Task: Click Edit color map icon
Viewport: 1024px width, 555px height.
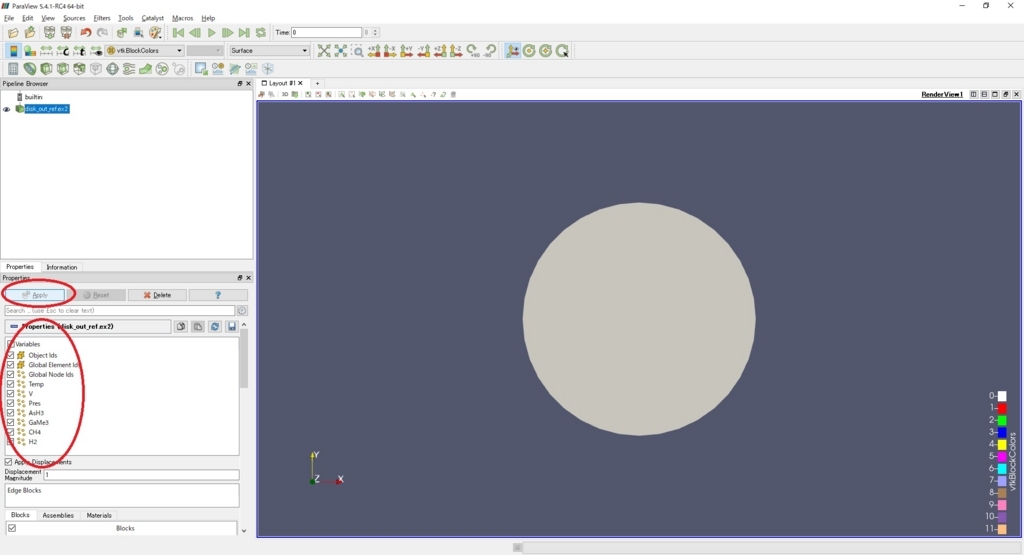Action: [30, 51]
